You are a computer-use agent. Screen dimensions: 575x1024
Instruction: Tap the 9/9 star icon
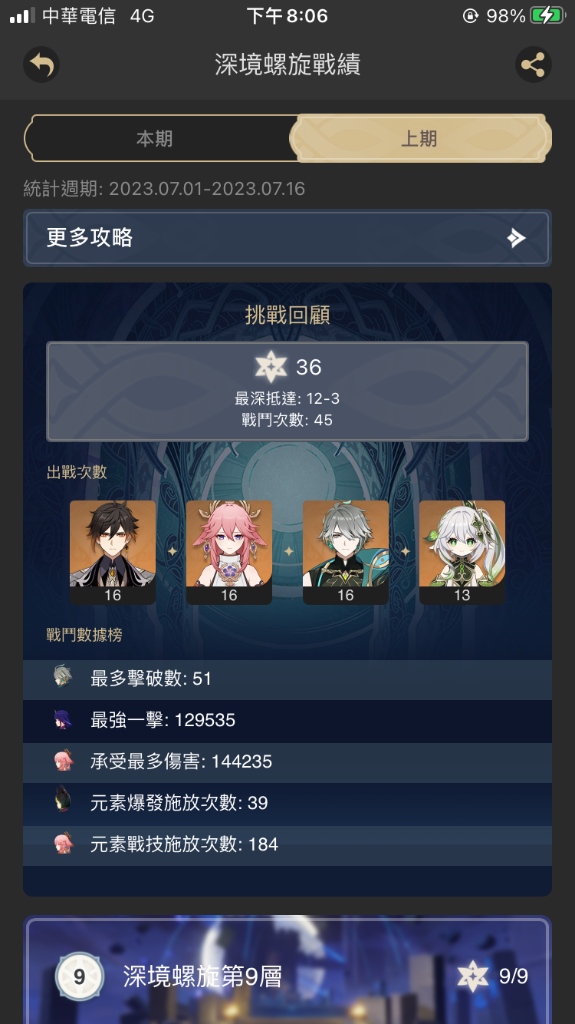(x=472, y=976)
